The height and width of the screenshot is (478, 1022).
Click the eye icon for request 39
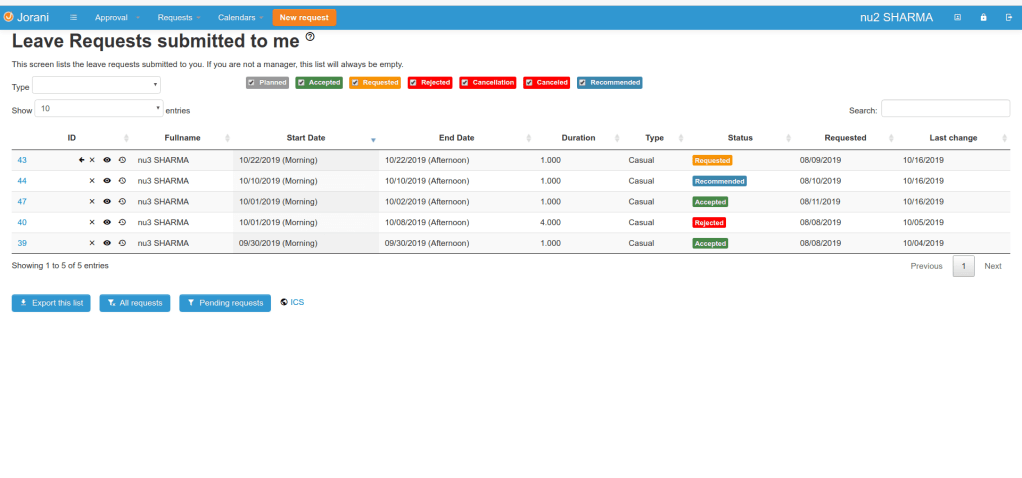[x=107, y=244]
